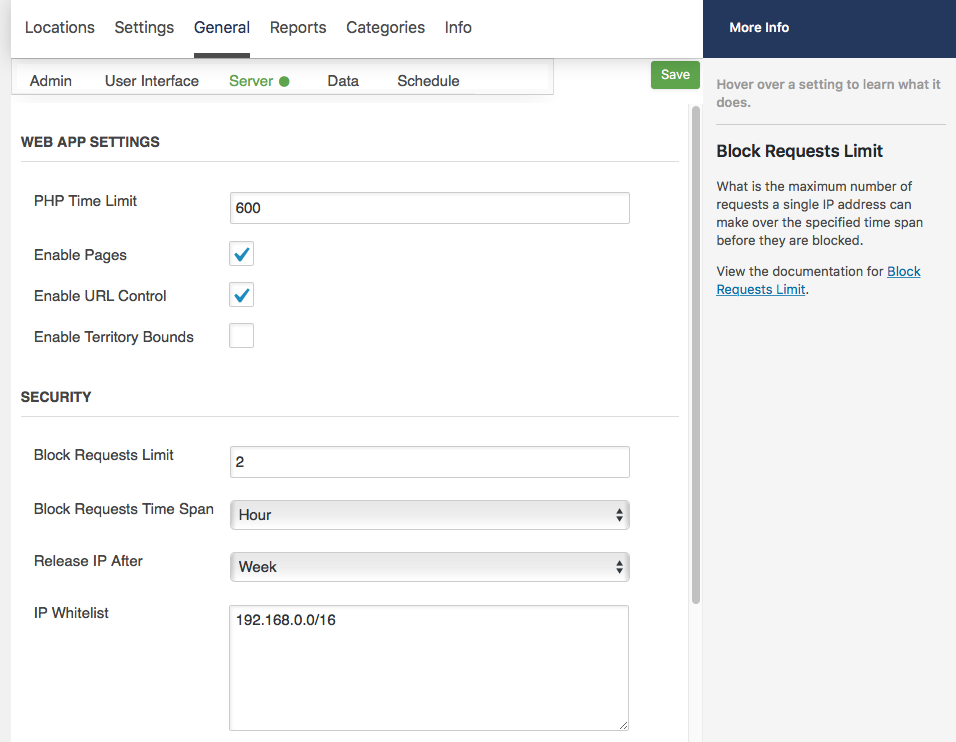Click the green Save button
Viewport: 956px width, 742px height.
[x=675, y=75]
